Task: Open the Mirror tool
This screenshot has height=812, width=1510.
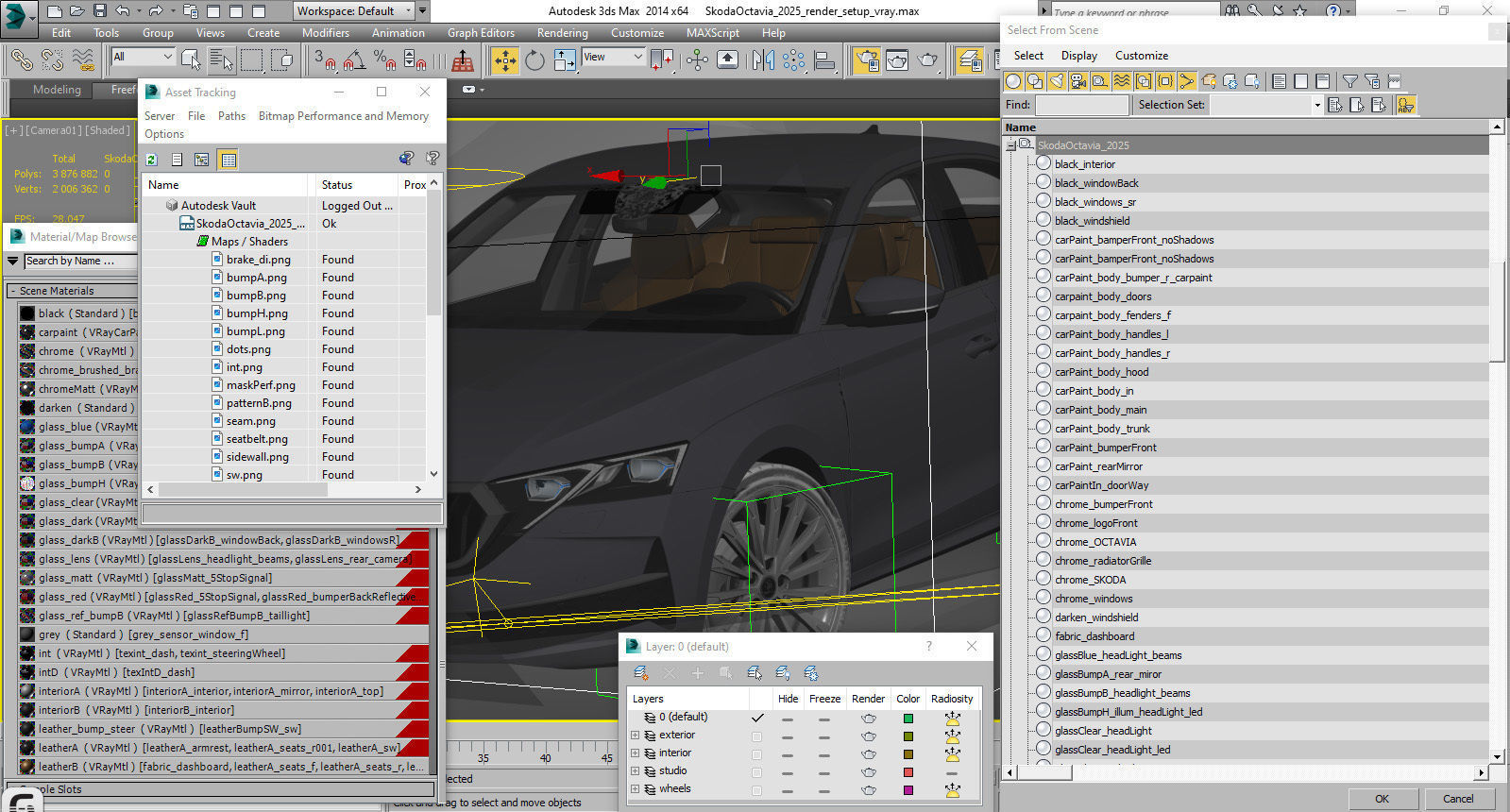Action: coord(763,60)
